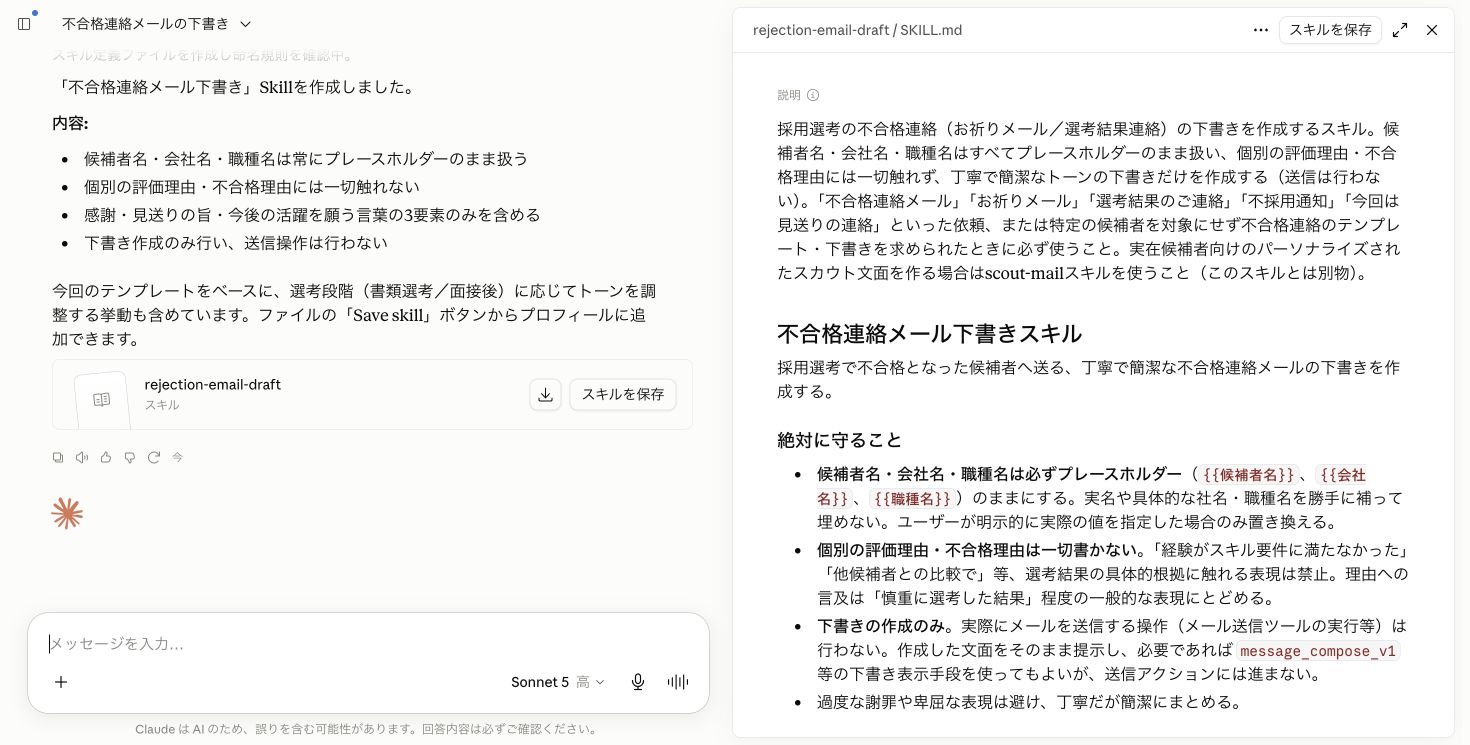Click the {{候補者名}} placeholder code
Image resolution: width=1470 pixels, height=745 pixels.
(1248, 475)
